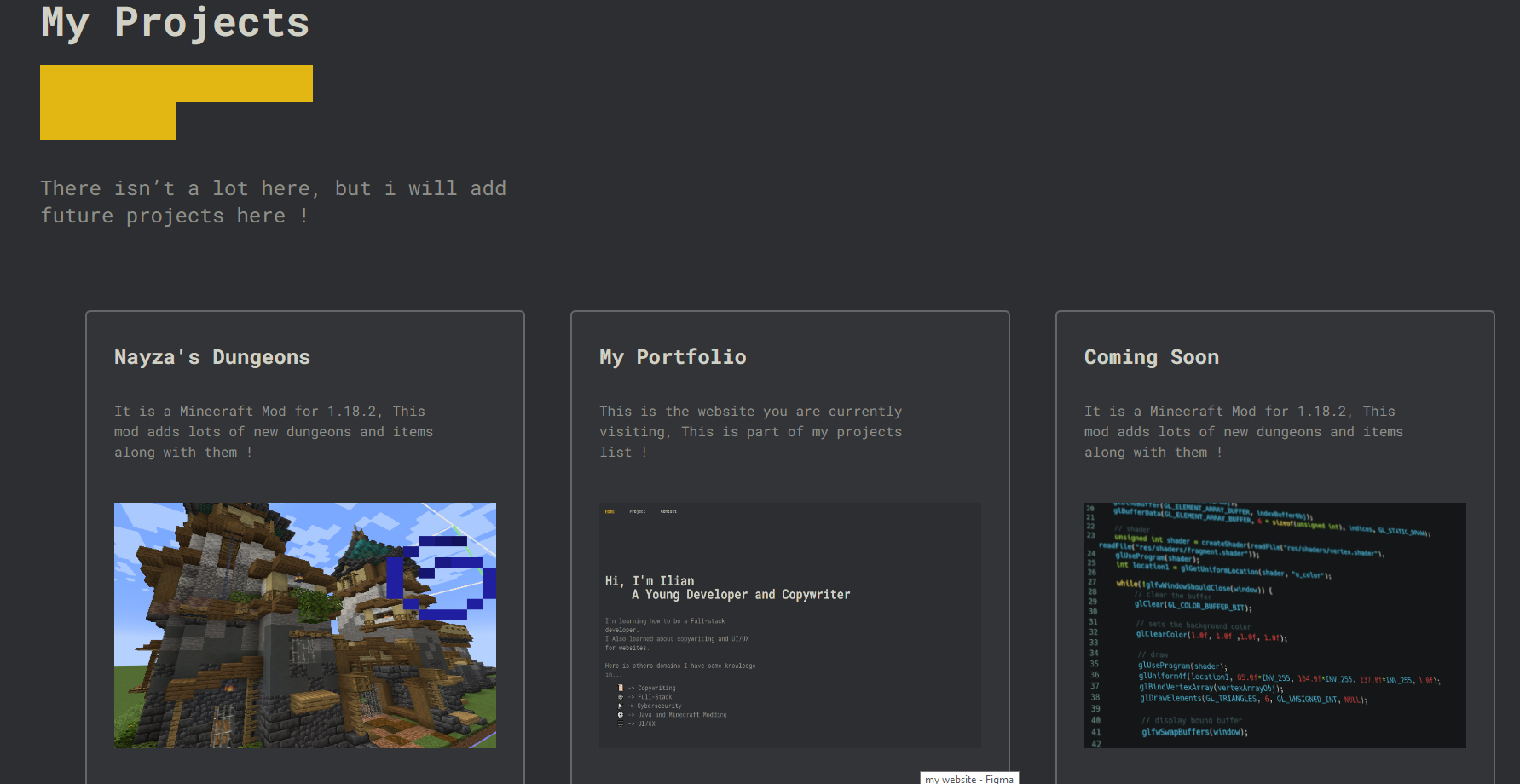
Task: Click the My Portfolio card heading
Action: tap(673, 356)
